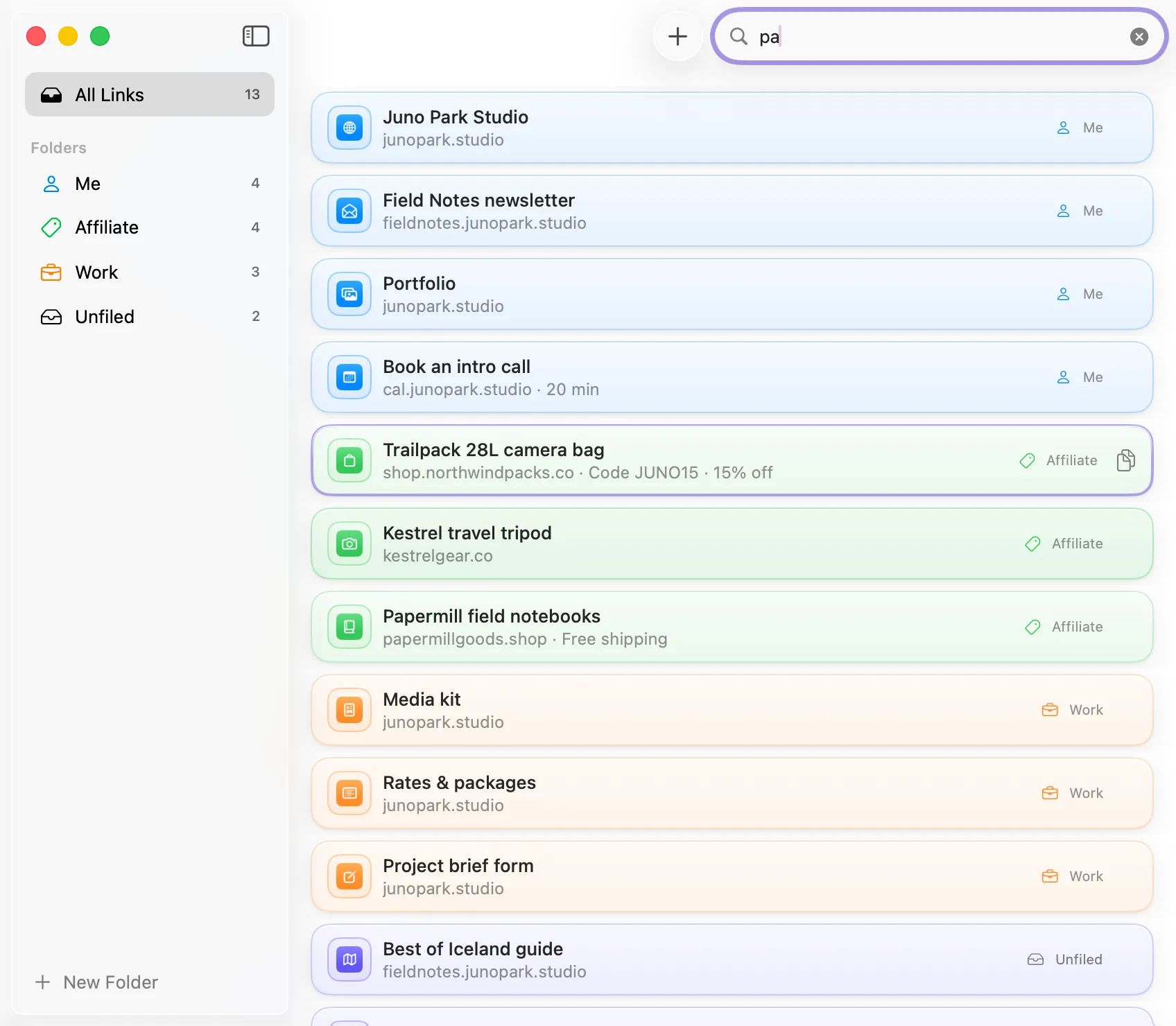Select the Project brief form entry
Screen dimensions: 1176x1026
[732, 876]
